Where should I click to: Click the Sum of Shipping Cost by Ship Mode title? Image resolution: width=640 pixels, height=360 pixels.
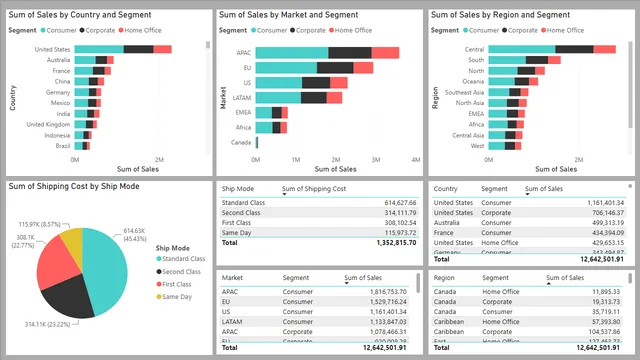click(x=74, y=187)
